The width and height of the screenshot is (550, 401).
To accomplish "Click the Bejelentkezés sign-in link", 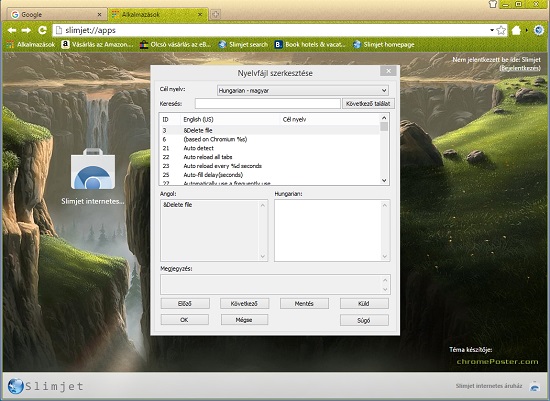I will pos(520,68).
